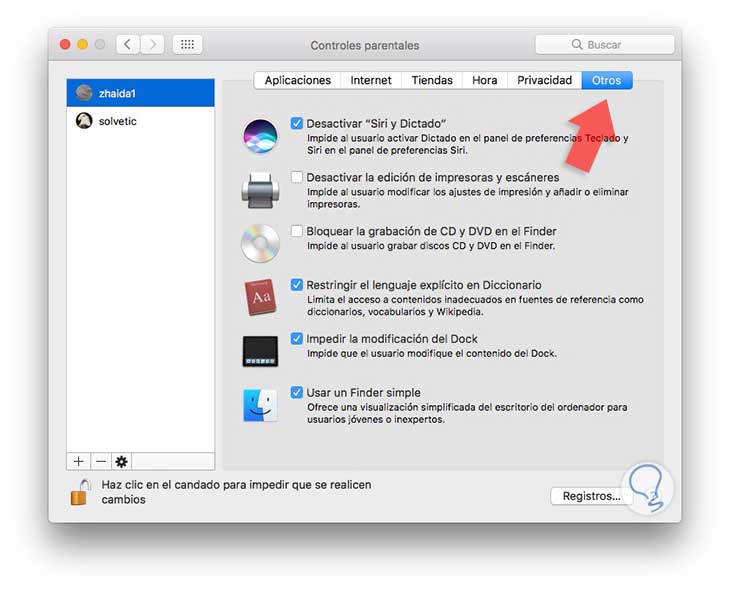This screenshot has height=592, width=730.
Task: Click the search magnifier icon
Action: pyautogui.click(x=577, y=44)
